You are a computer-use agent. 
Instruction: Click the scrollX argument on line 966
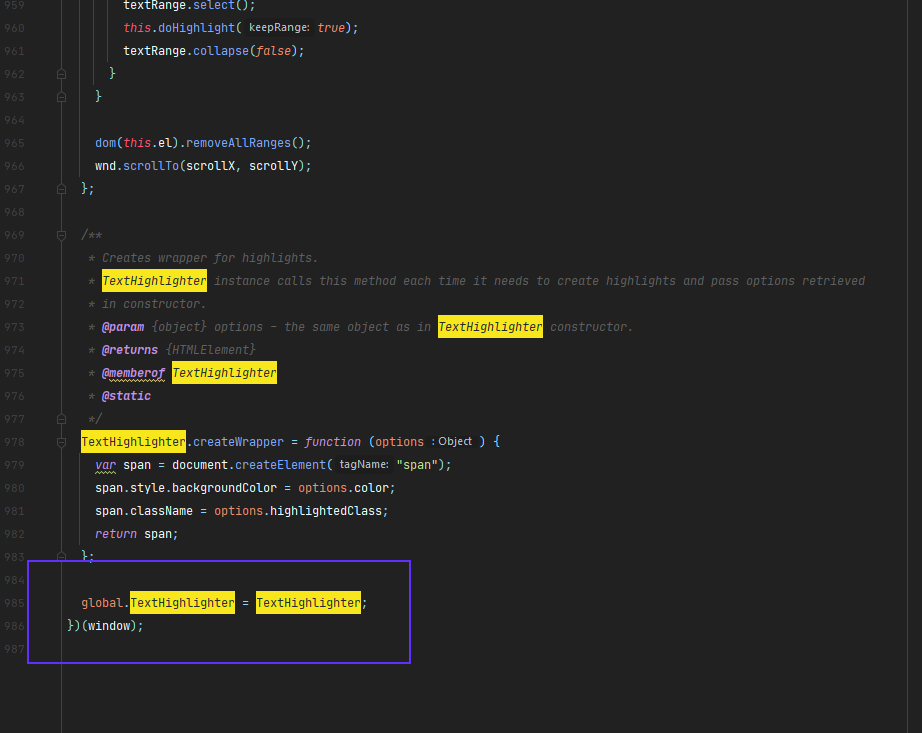click(211, 166)
